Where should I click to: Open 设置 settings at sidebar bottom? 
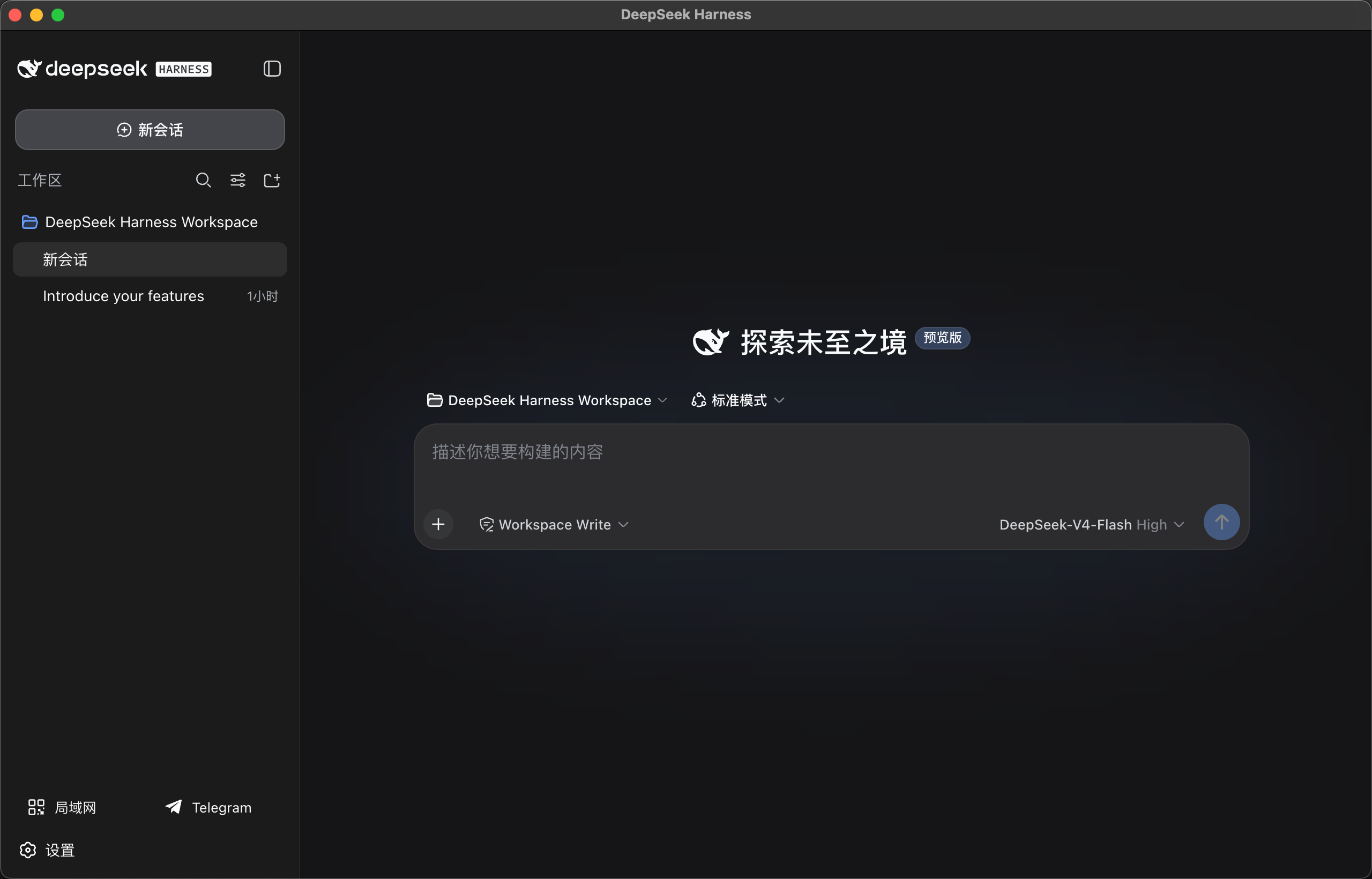[47, 850]
